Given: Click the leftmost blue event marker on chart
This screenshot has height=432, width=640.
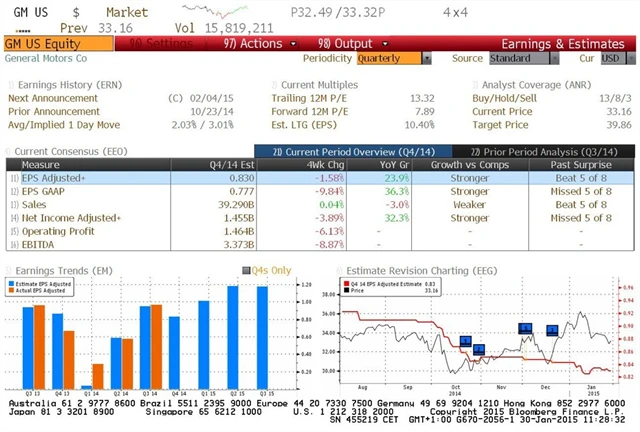Looking at the screenshot, I should pos(465,341).
